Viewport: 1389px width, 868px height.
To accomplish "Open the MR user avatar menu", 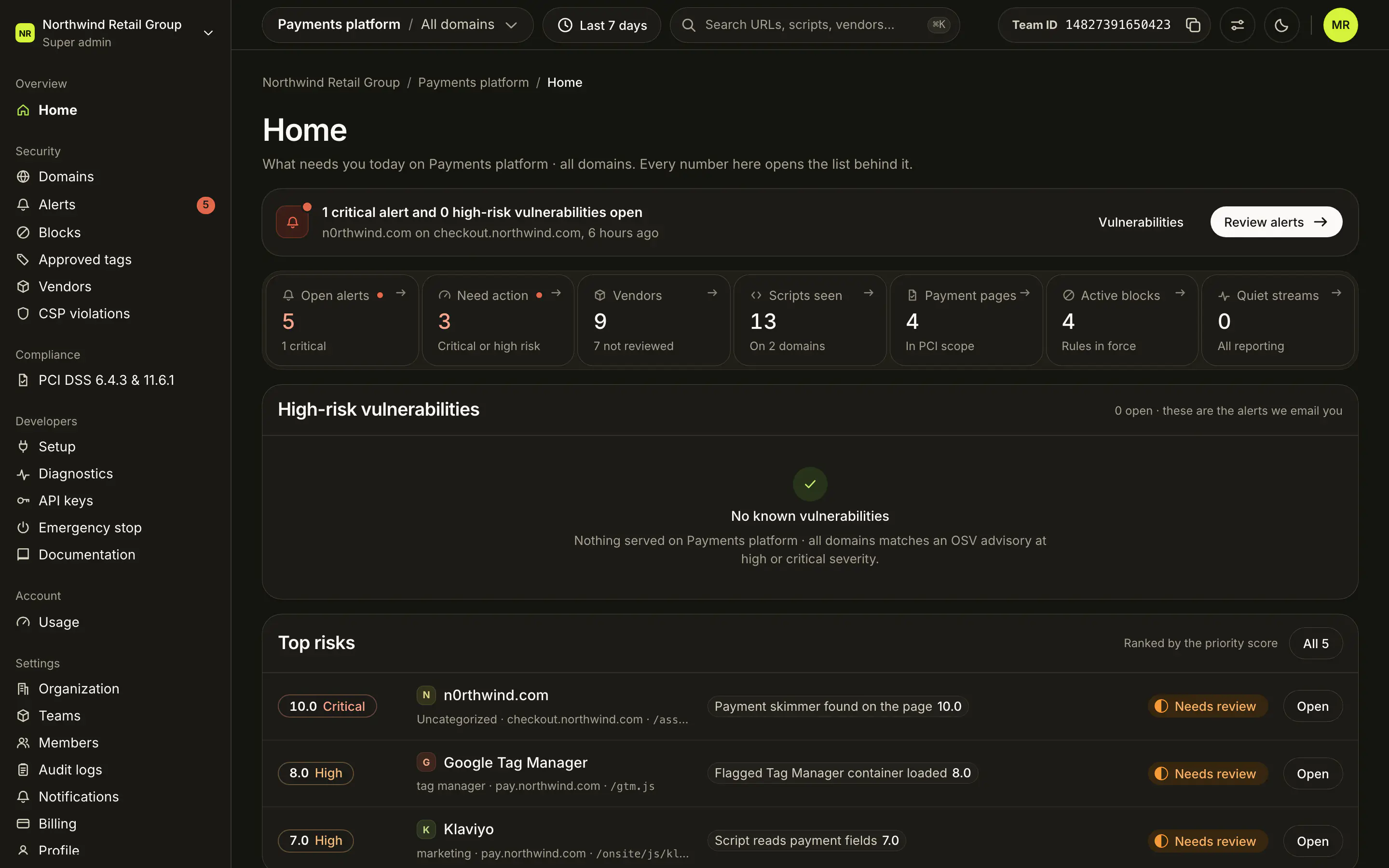I will click(1340, 25).
